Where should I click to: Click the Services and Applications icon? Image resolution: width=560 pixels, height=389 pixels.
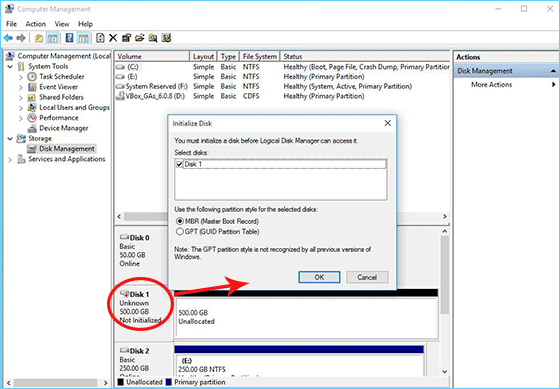pos(21,159)
